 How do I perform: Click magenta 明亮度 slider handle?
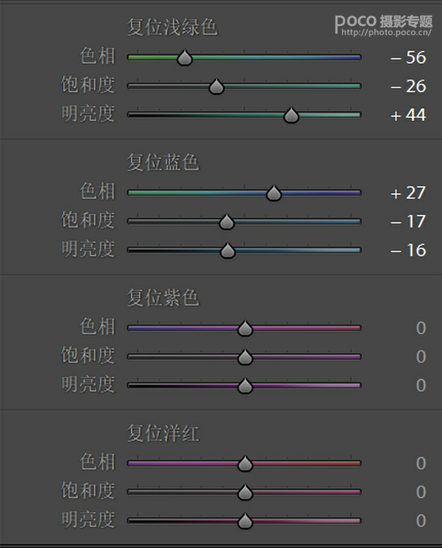(x=245, y=521)
